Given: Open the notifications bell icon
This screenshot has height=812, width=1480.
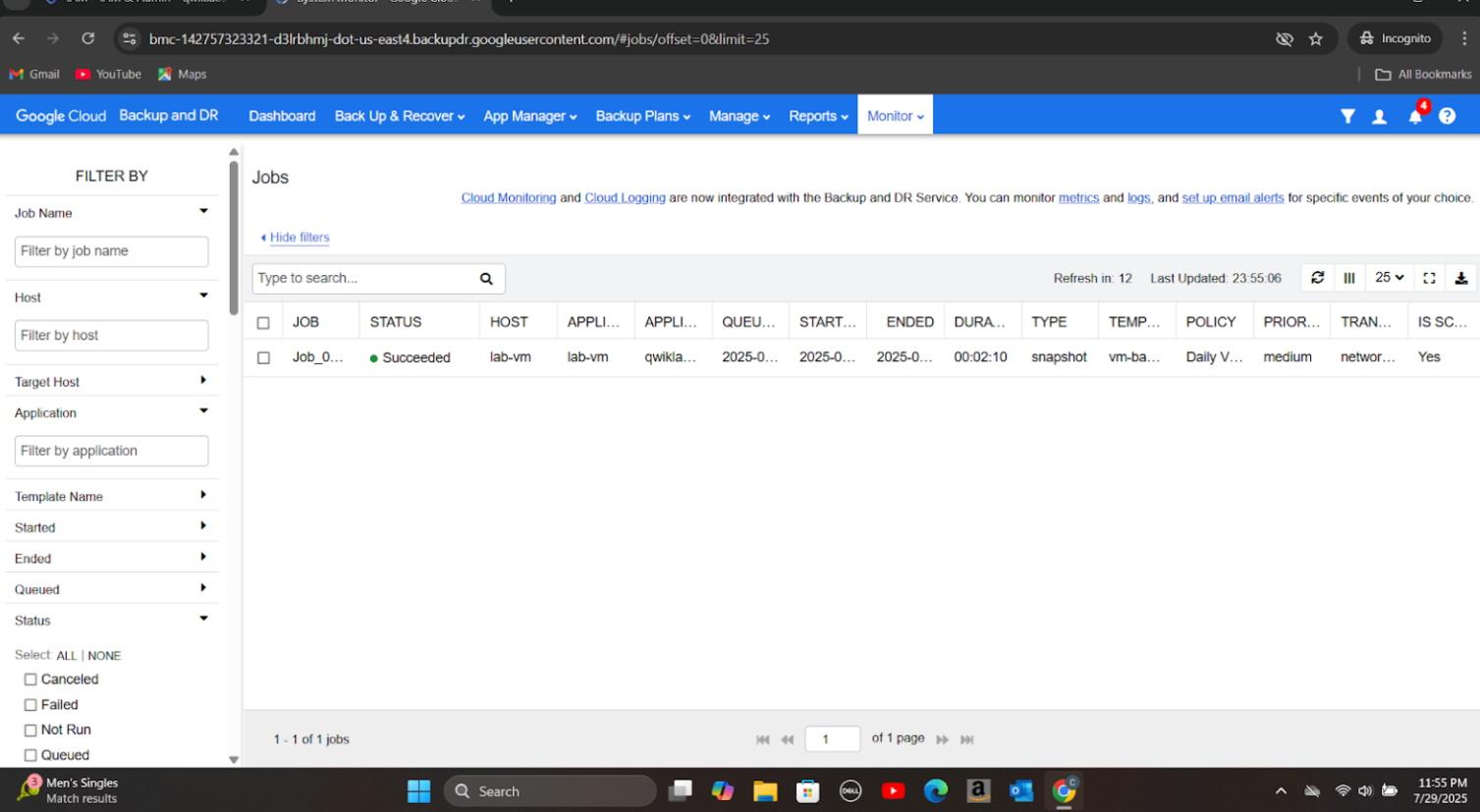Looking at the screenshot, I should tap(1414, 117).
